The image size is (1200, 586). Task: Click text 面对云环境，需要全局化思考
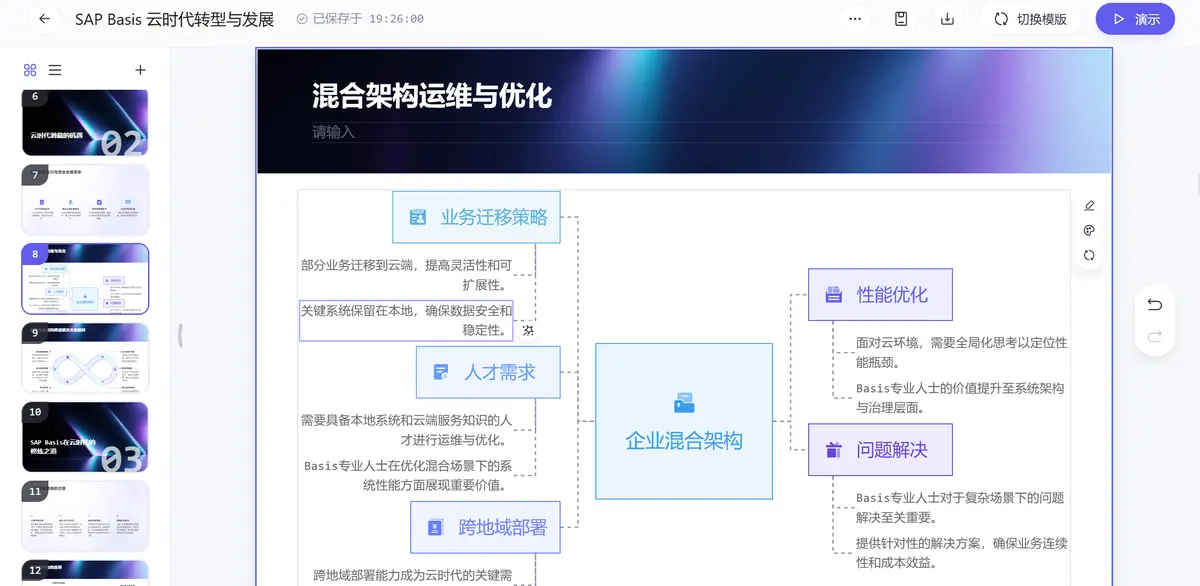click(961, 352)
